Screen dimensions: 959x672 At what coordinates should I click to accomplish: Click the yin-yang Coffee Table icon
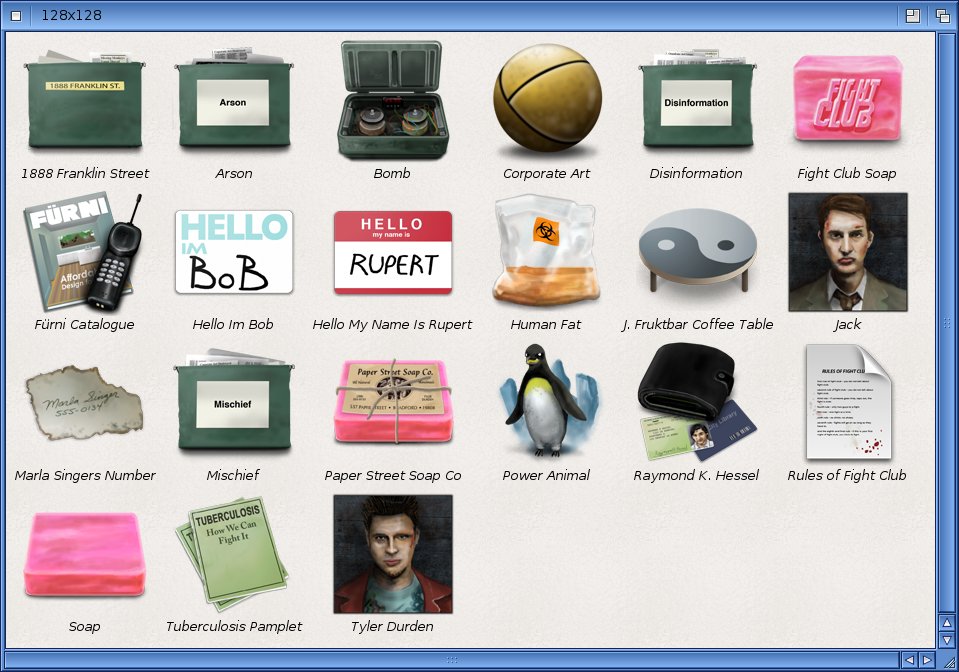click(x=697, y=249)
